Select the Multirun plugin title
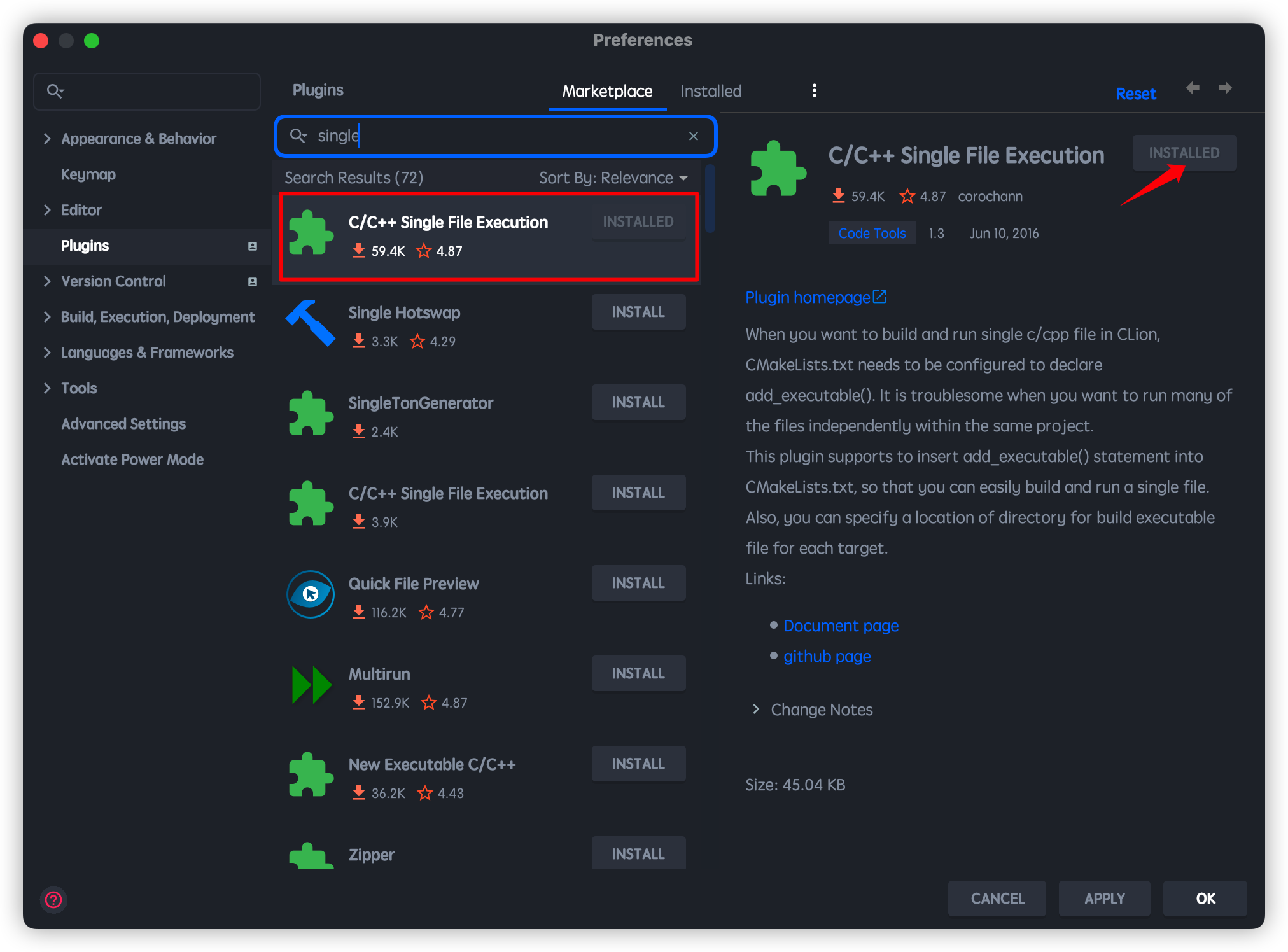This screenshot has height=952, width=1288. tap(379, 674)
